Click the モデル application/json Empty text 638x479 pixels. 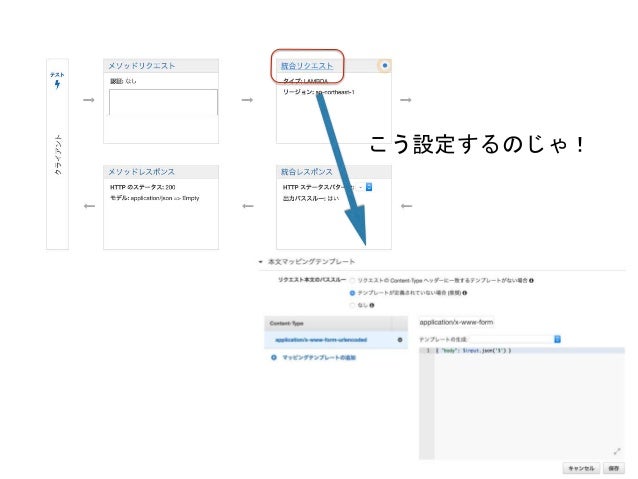pyautogui.click(x=155, y=198)
